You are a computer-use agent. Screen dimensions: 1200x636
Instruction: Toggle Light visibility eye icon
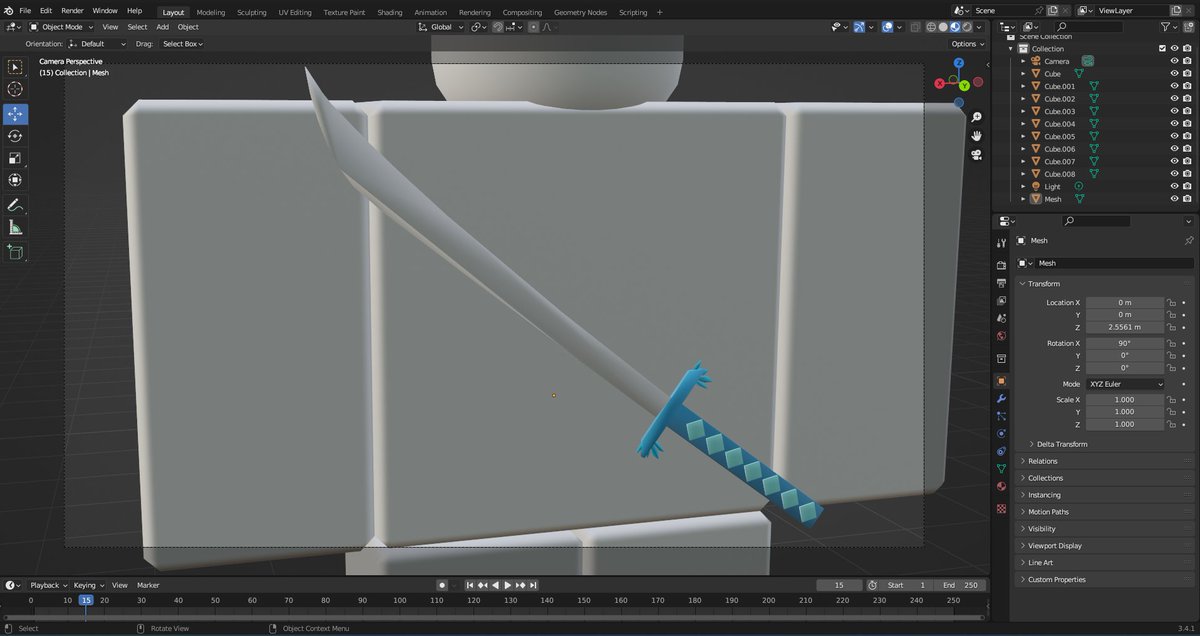pos(1175,186)
